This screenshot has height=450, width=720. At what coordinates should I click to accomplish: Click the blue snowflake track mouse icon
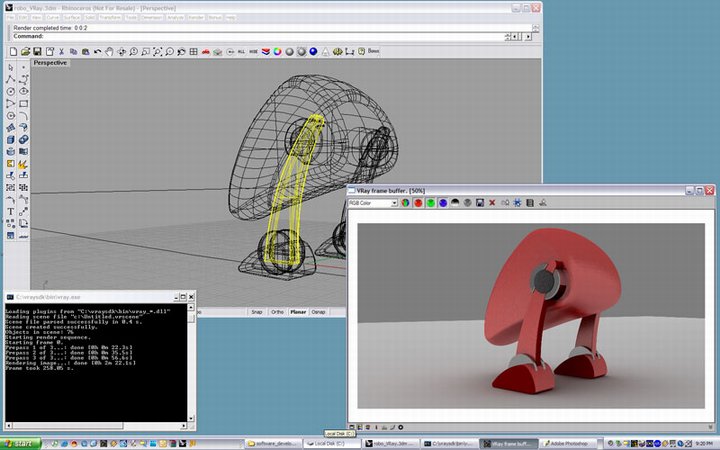tap(518, 202)
